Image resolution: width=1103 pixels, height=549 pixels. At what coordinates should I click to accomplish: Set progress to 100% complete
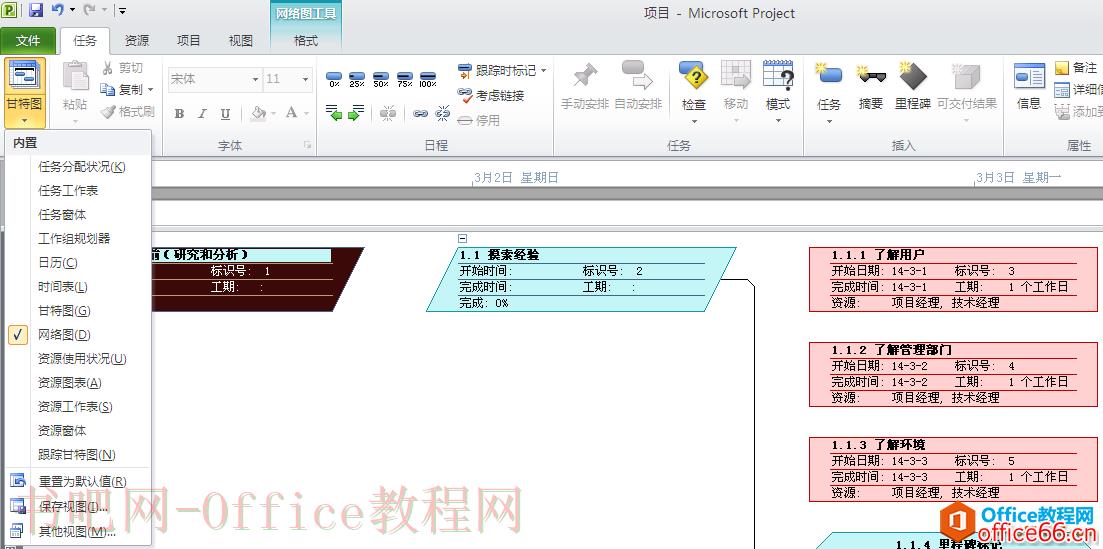pyautogui.click(x=428, y=79)
